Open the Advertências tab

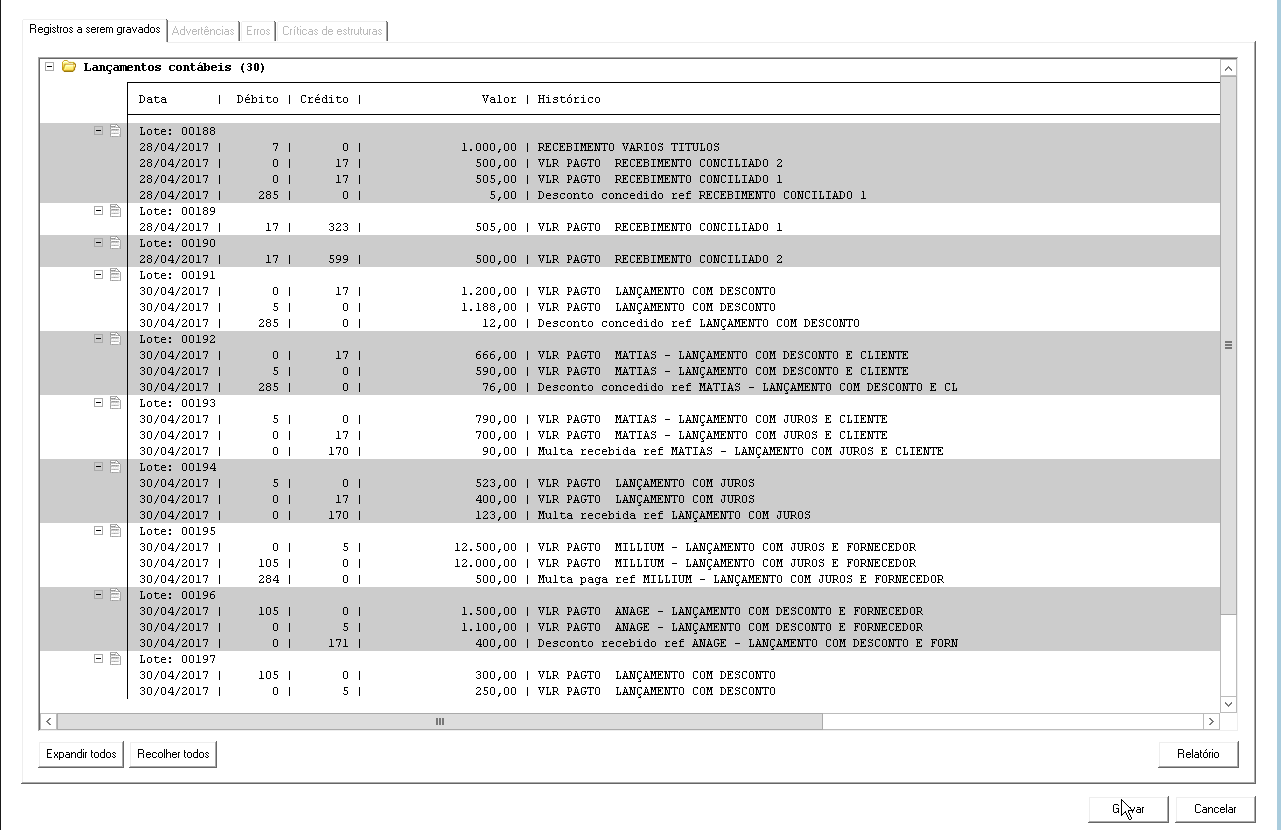pyautogui.click(x=203, y=31)
